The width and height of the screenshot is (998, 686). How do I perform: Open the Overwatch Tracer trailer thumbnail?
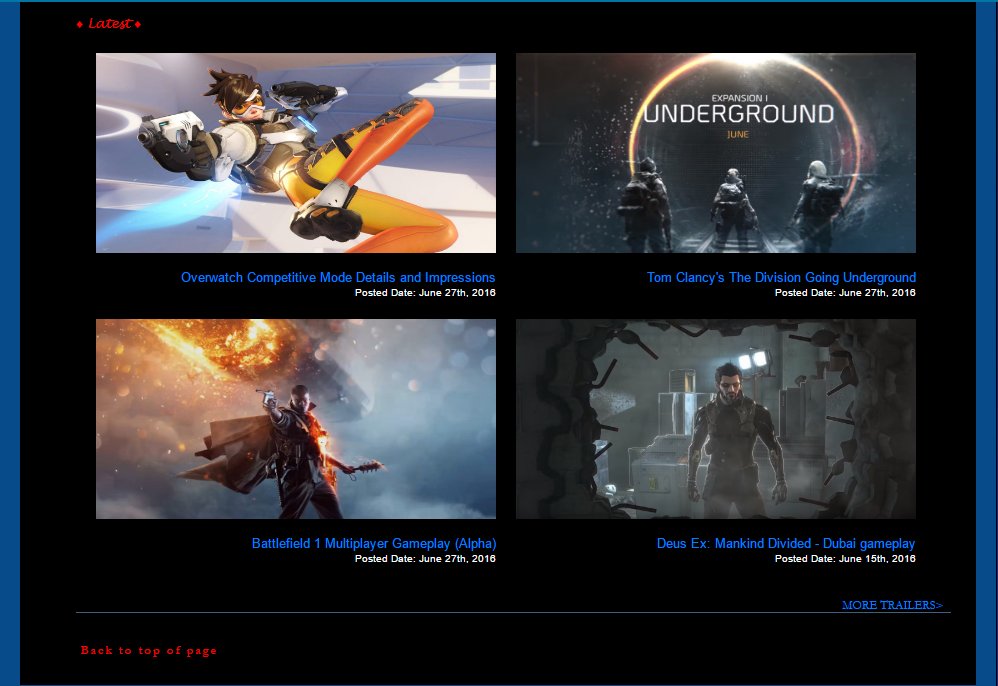tap(296, 153)
